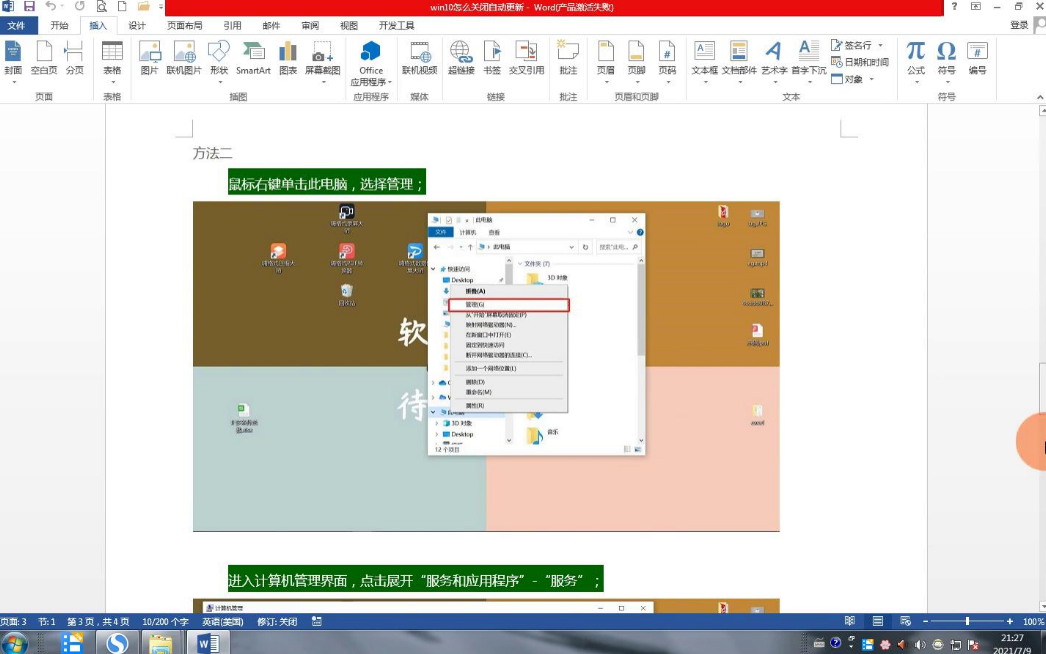Add a 批注 comment
Image resolution: width=1046 pixels, height=654 pixels.
[568, 58]
